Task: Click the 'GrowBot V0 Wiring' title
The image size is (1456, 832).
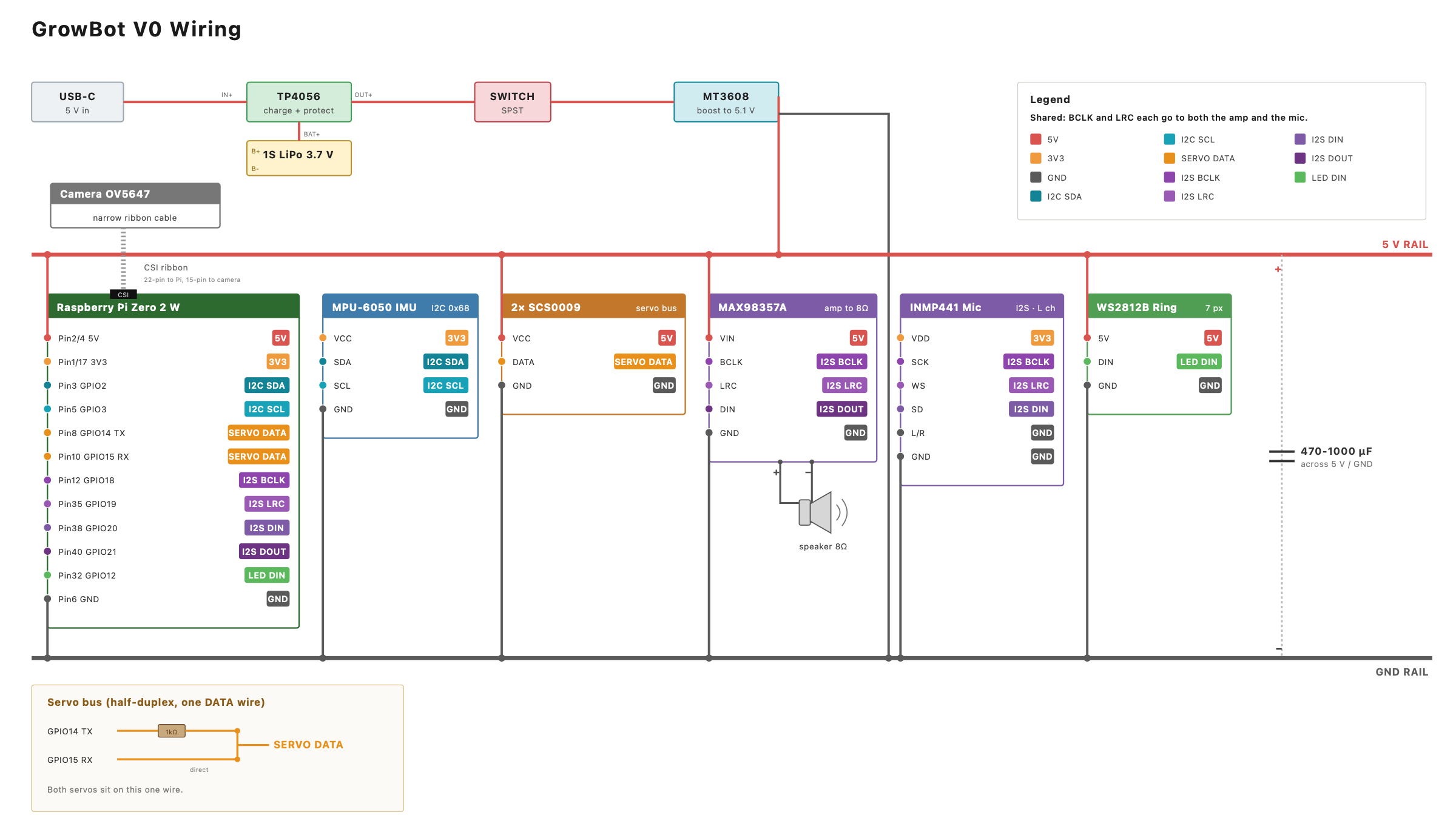Action: click(x=136, y=29)
